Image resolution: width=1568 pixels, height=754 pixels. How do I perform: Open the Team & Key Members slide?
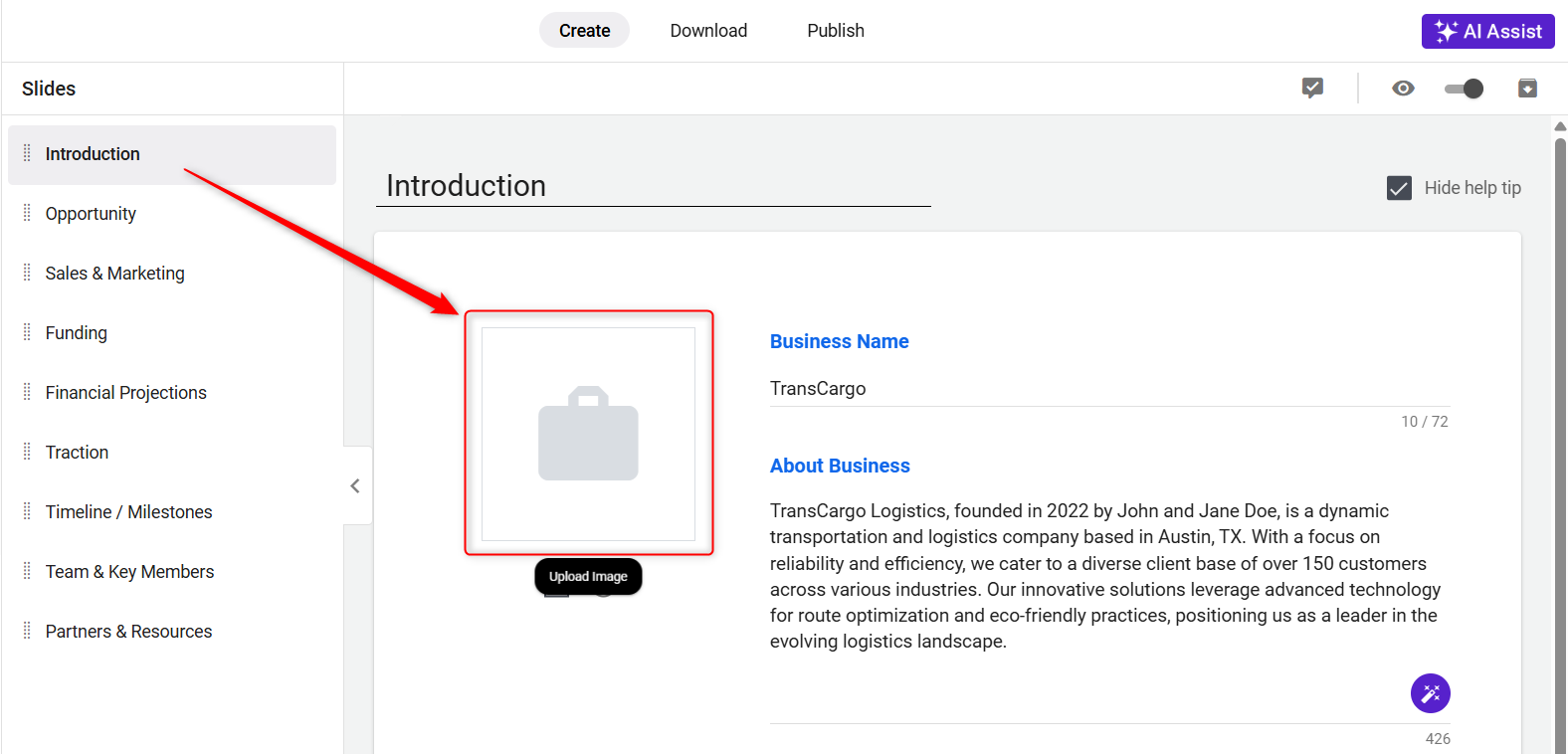tap(172, 572)
